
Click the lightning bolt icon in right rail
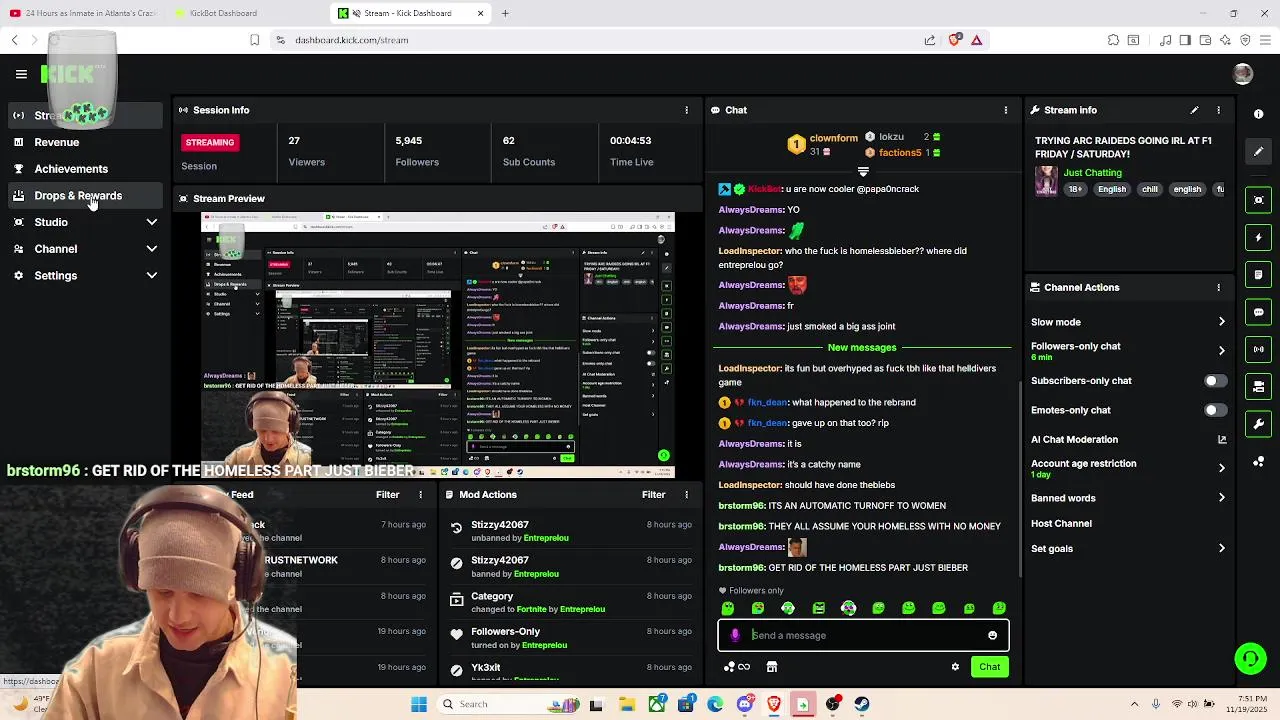[x=1259, y=237]
